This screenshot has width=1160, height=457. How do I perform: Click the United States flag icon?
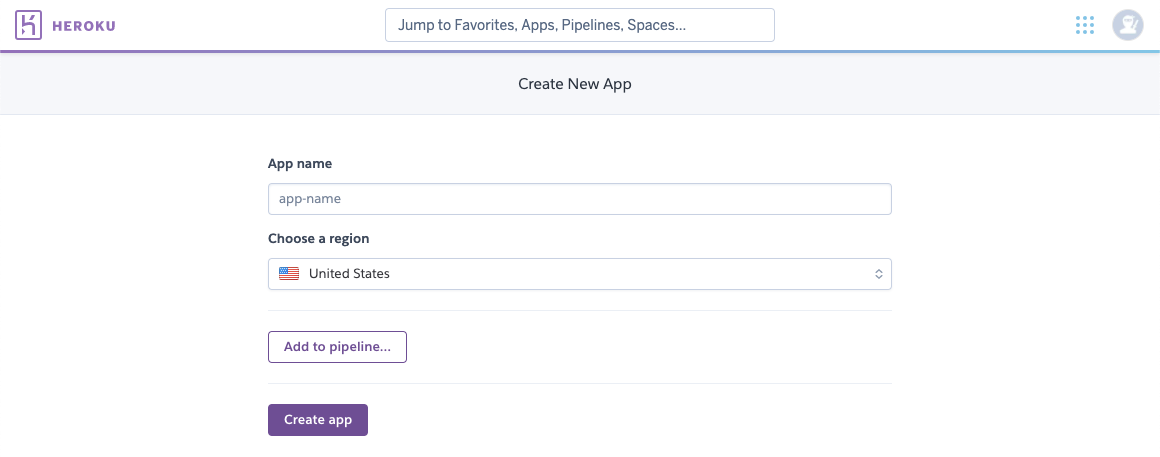(x=289, y=274)
